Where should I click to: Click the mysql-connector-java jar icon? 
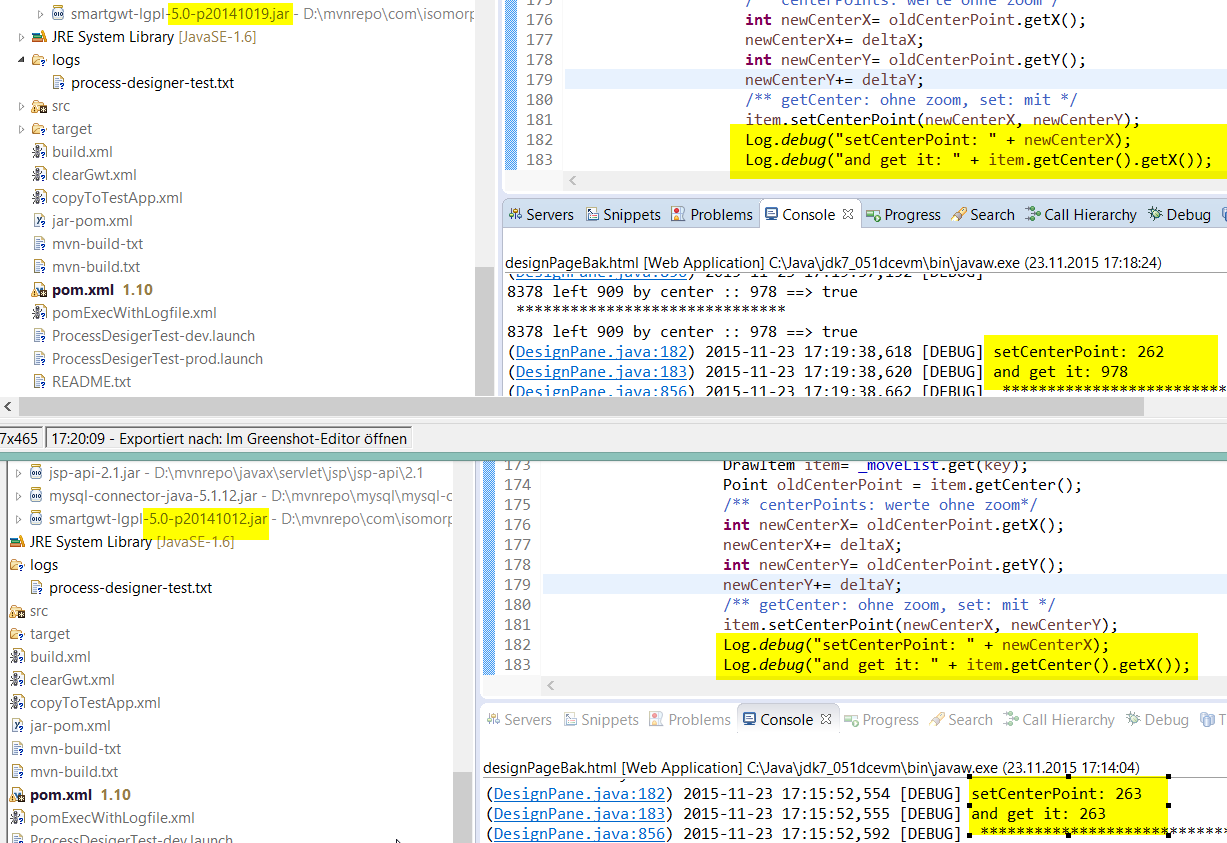(x=37, y=495)
